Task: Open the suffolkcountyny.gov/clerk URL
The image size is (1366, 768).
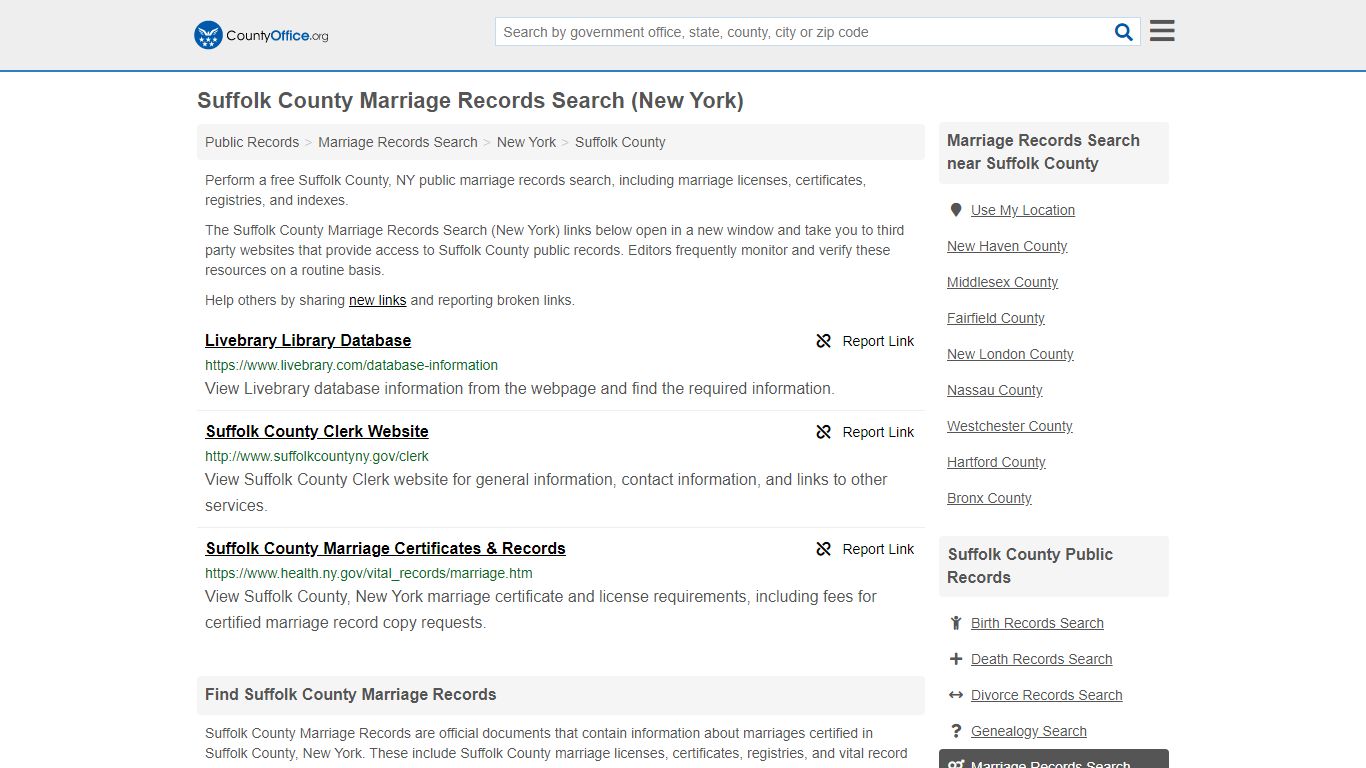Action: click(317, 456)
